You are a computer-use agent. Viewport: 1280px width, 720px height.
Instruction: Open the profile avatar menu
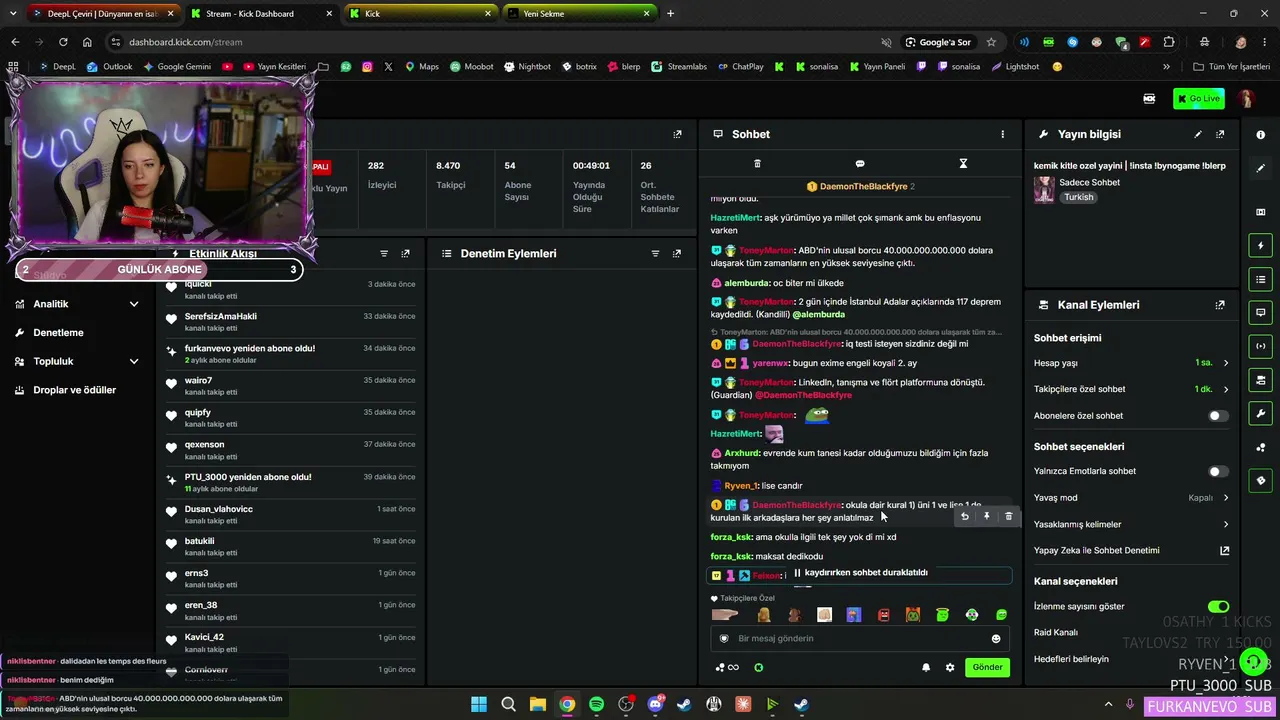pos(1246,98)
